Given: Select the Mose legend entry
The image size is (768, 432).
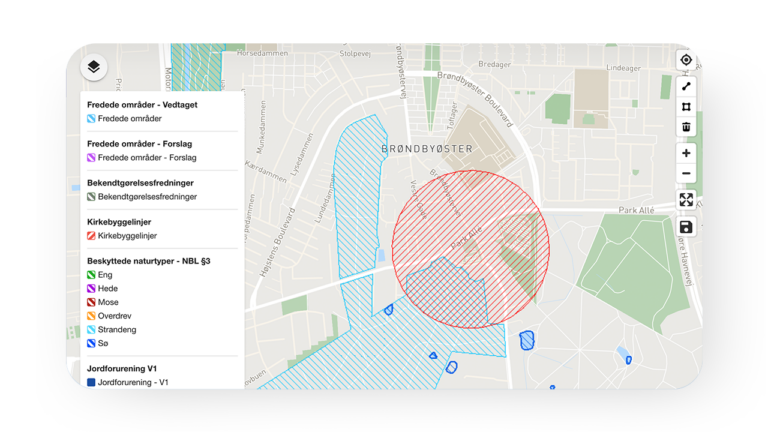Looking at the screenshot, I should (108, 301).
